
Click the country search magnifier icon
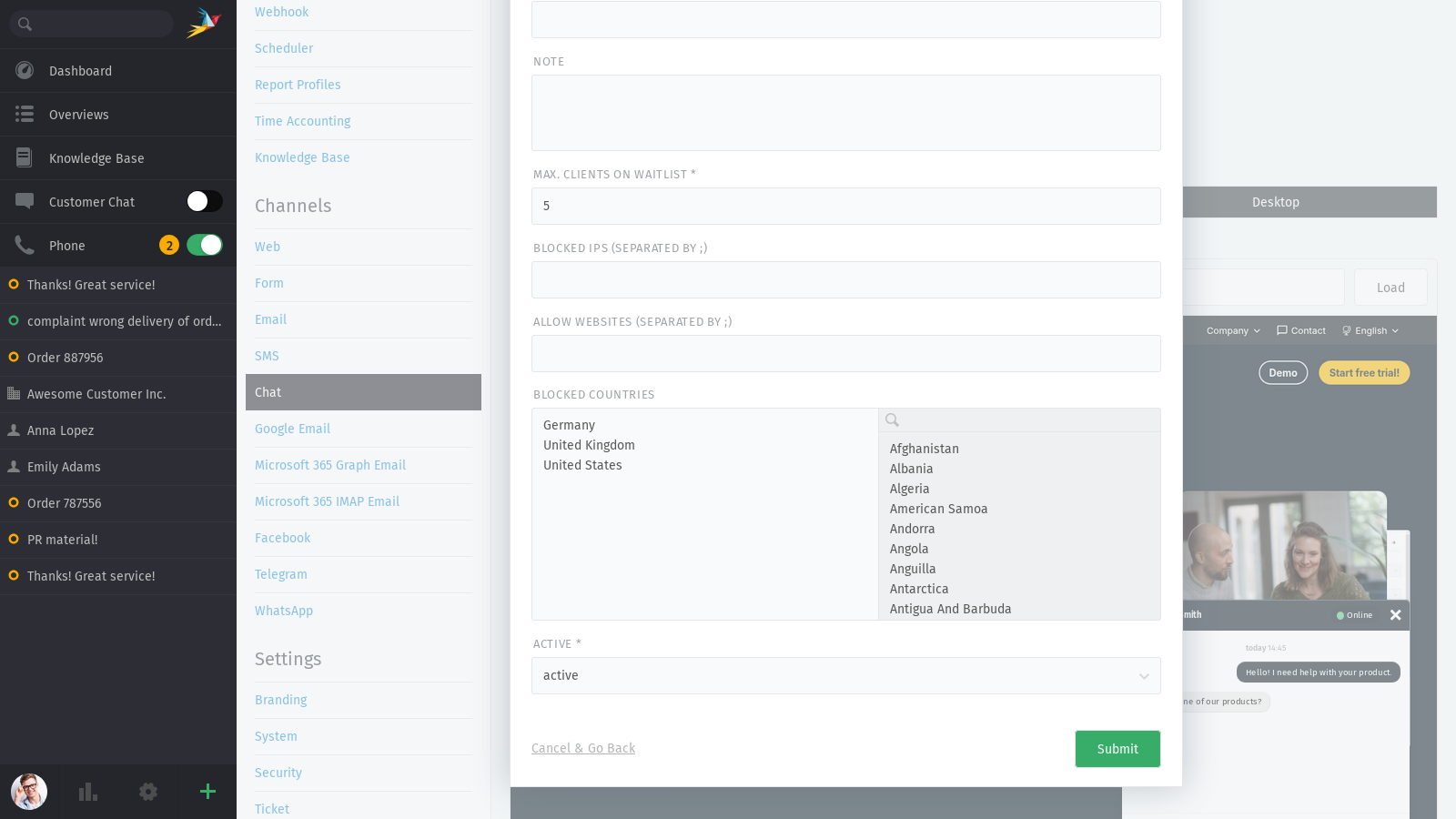892,420
